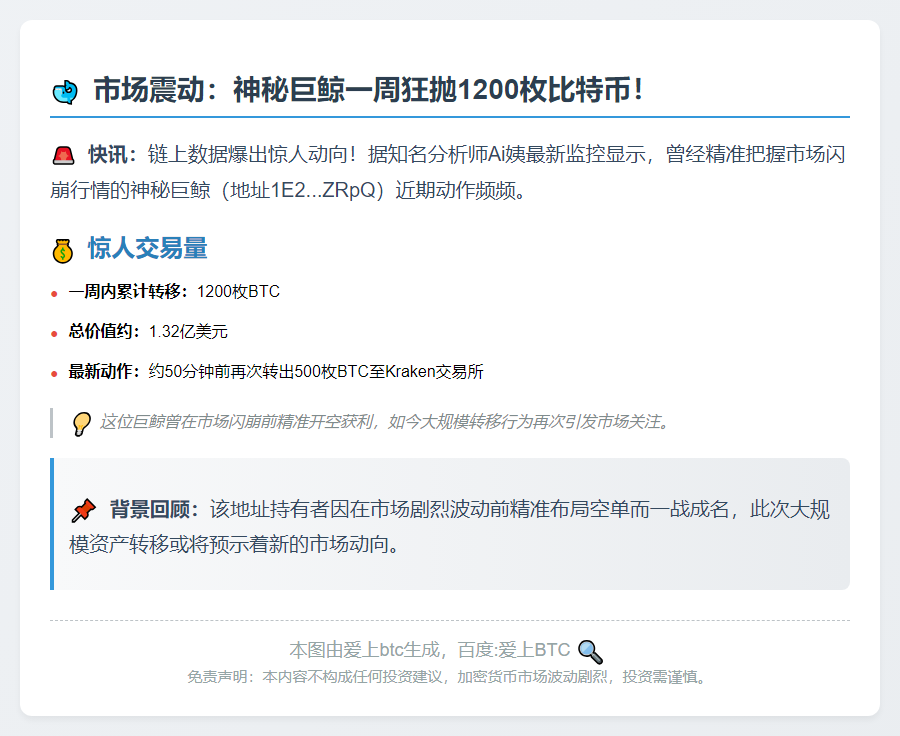Click the 1200枚BTC transfer amount
900x736 pixels.
click(x=238, y=292)
